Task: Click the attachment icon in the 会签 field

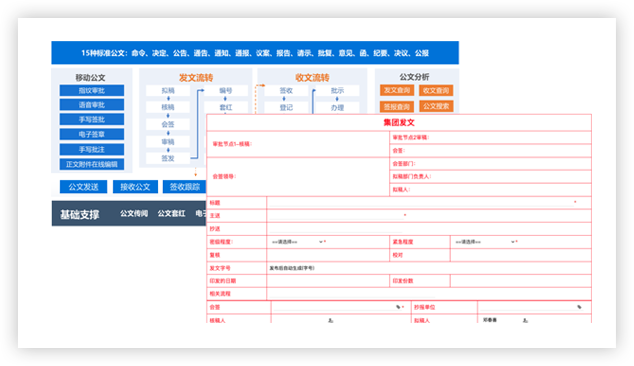Action: point(398,307)
